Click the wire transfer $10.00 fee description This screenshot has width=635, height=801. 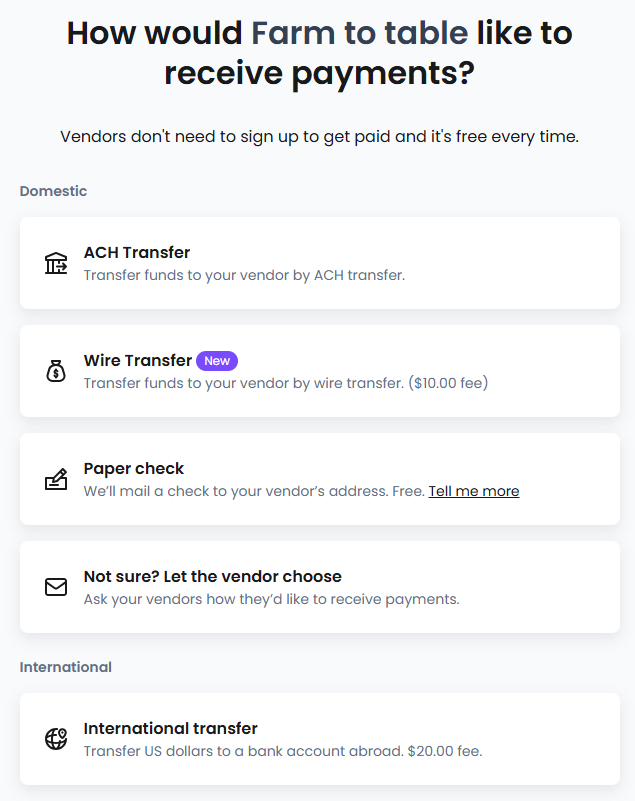(285, 383)
